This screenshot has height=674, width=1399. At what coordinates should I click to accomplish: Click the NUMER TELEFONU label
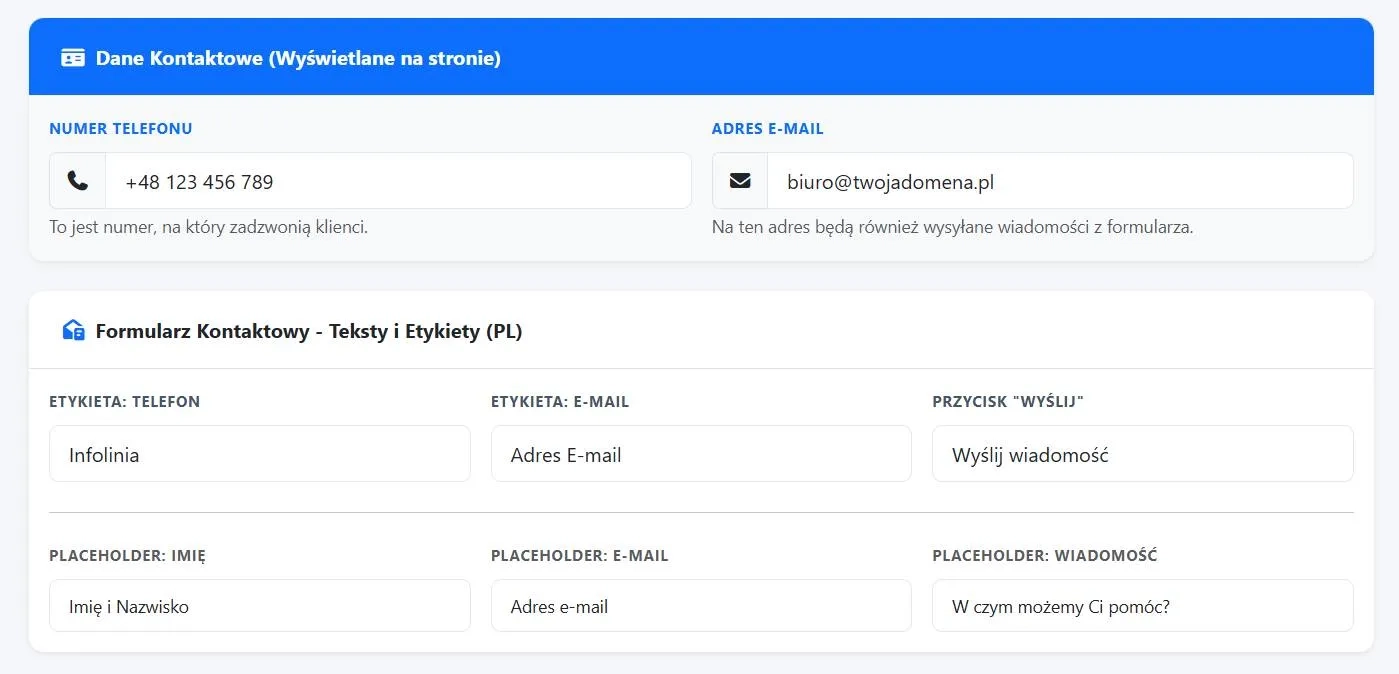pos(121,129)
